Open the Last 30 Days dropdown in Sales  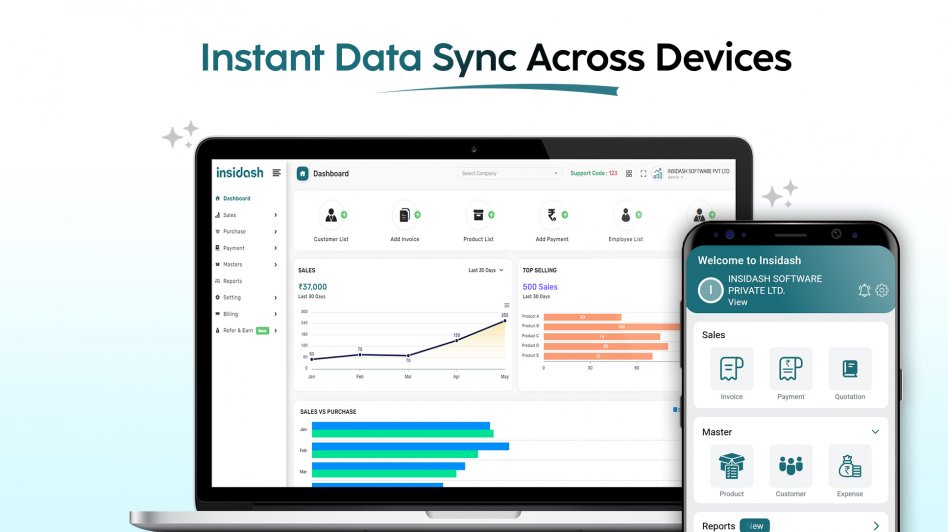pos(486,270)
